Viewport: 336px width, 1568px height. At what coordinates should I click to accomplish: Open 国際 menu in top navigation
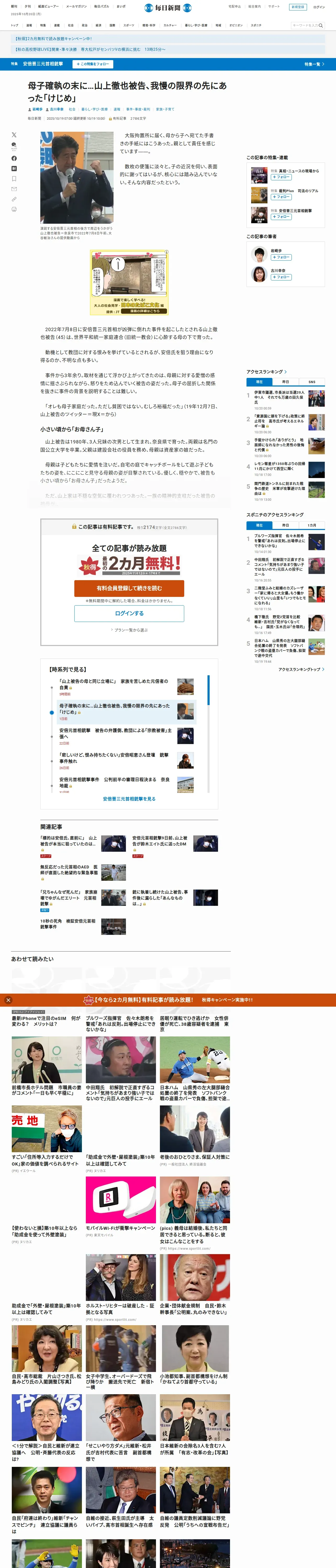[112, 26]
